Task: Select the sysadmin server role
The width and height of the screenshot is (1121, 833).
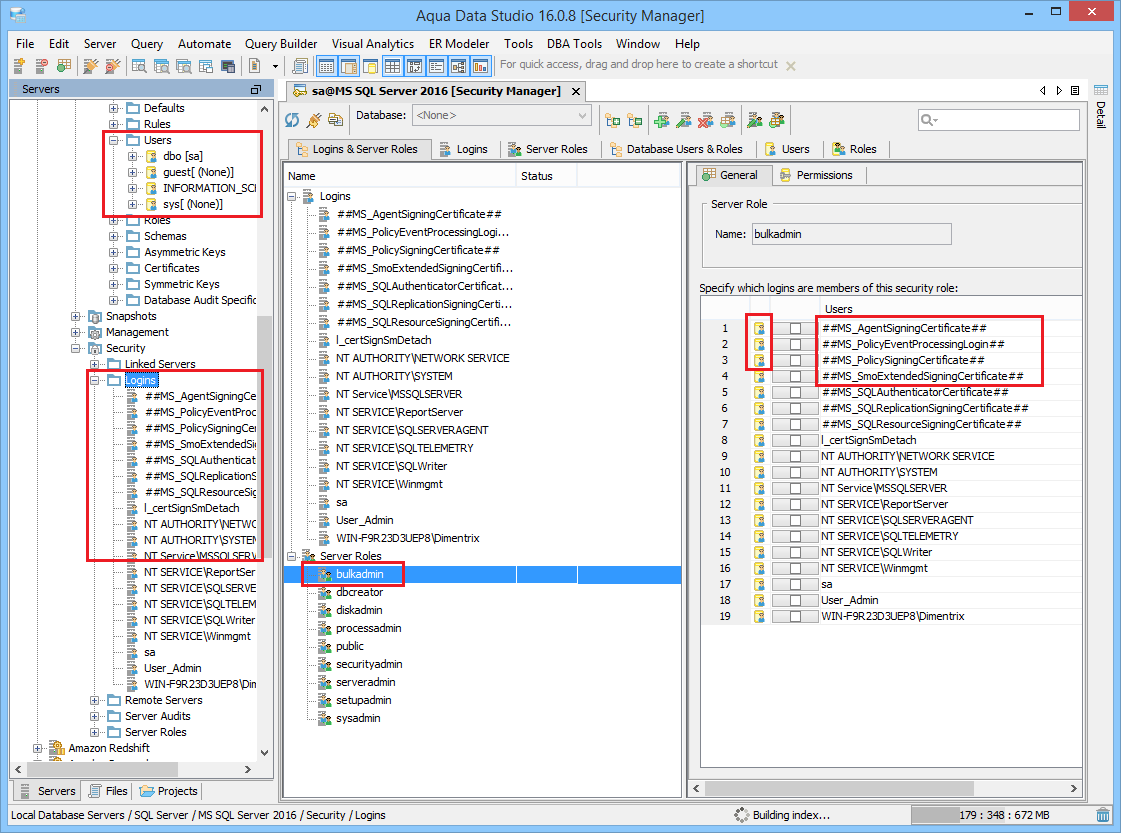Action: click(358, 718)
